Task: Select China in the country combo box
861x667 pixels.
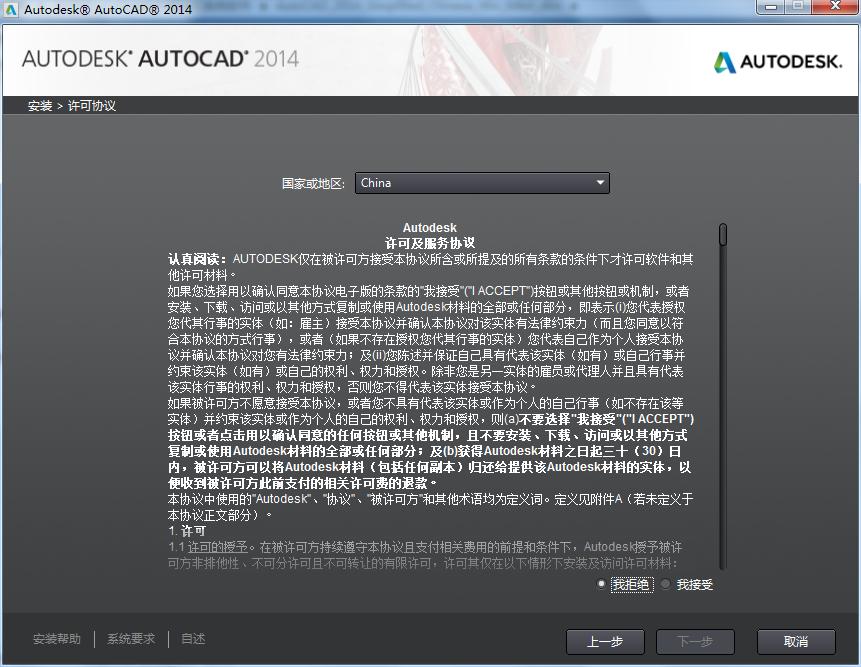Action: tap(471, 183)
